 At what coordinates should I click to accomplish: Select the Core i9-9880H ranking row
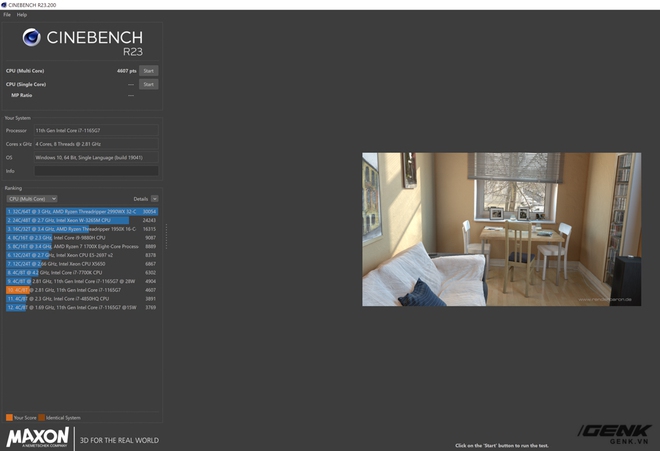click(82, 238)
